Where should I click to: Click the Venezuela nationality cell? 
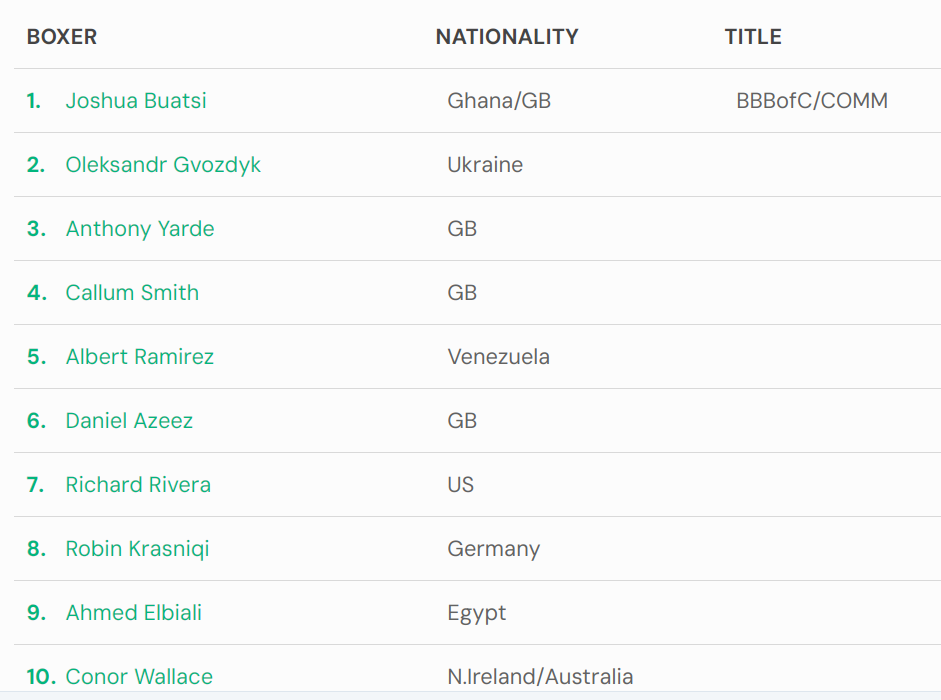(499, 357)
